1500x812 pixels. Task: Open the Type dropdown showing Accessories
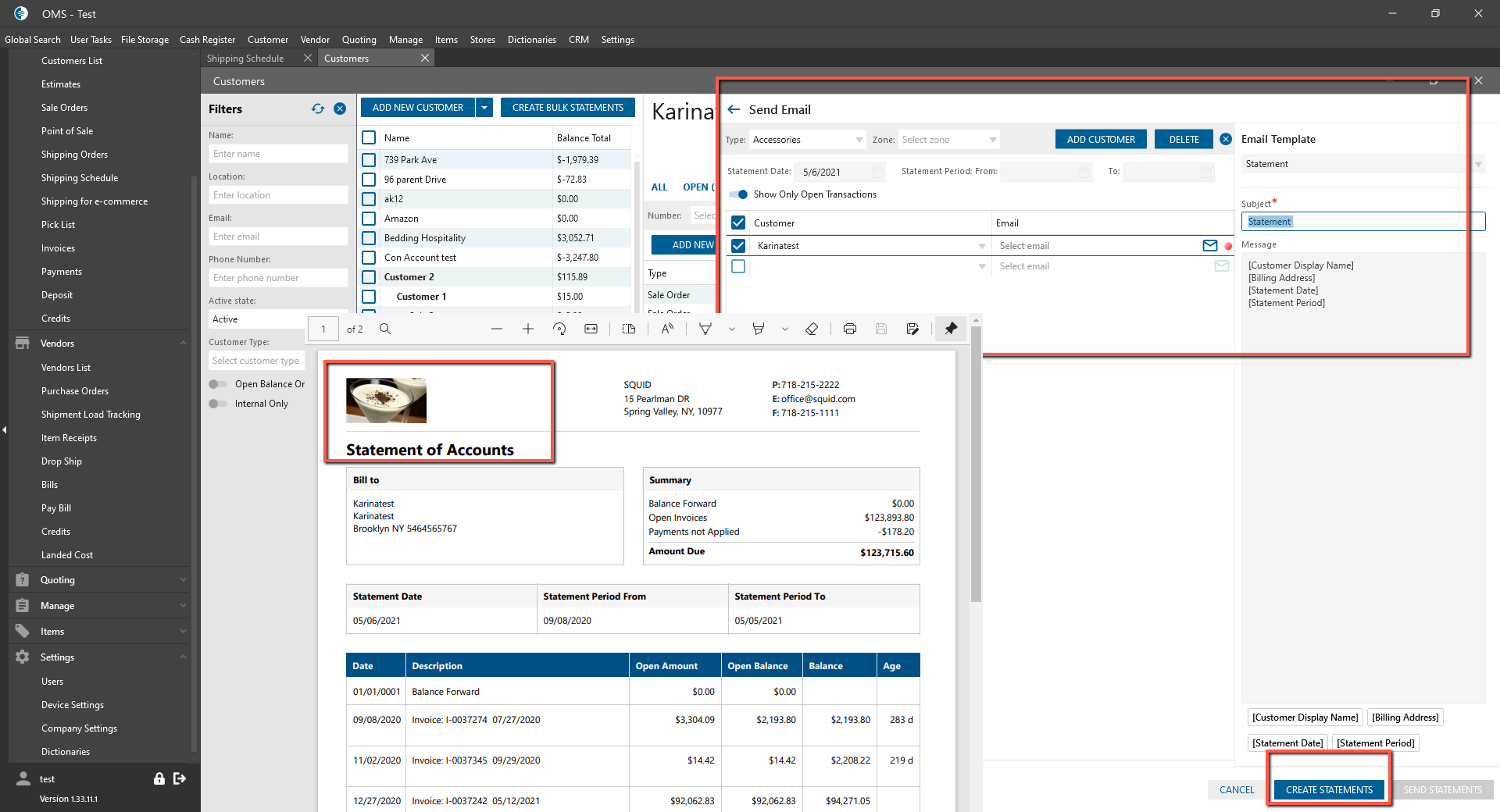click(x=806, y=140)
